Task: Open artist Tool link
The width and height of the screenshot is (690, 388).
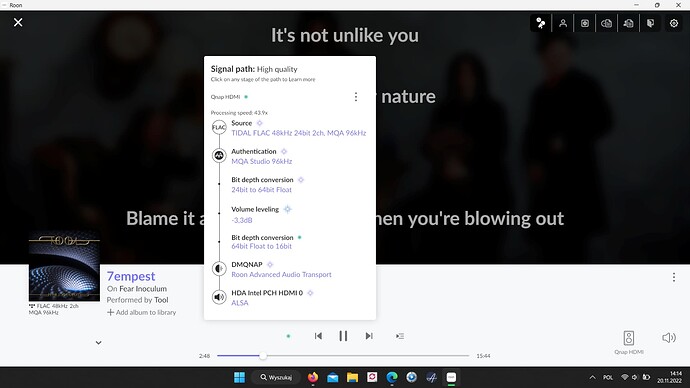Action: [161, 300]
